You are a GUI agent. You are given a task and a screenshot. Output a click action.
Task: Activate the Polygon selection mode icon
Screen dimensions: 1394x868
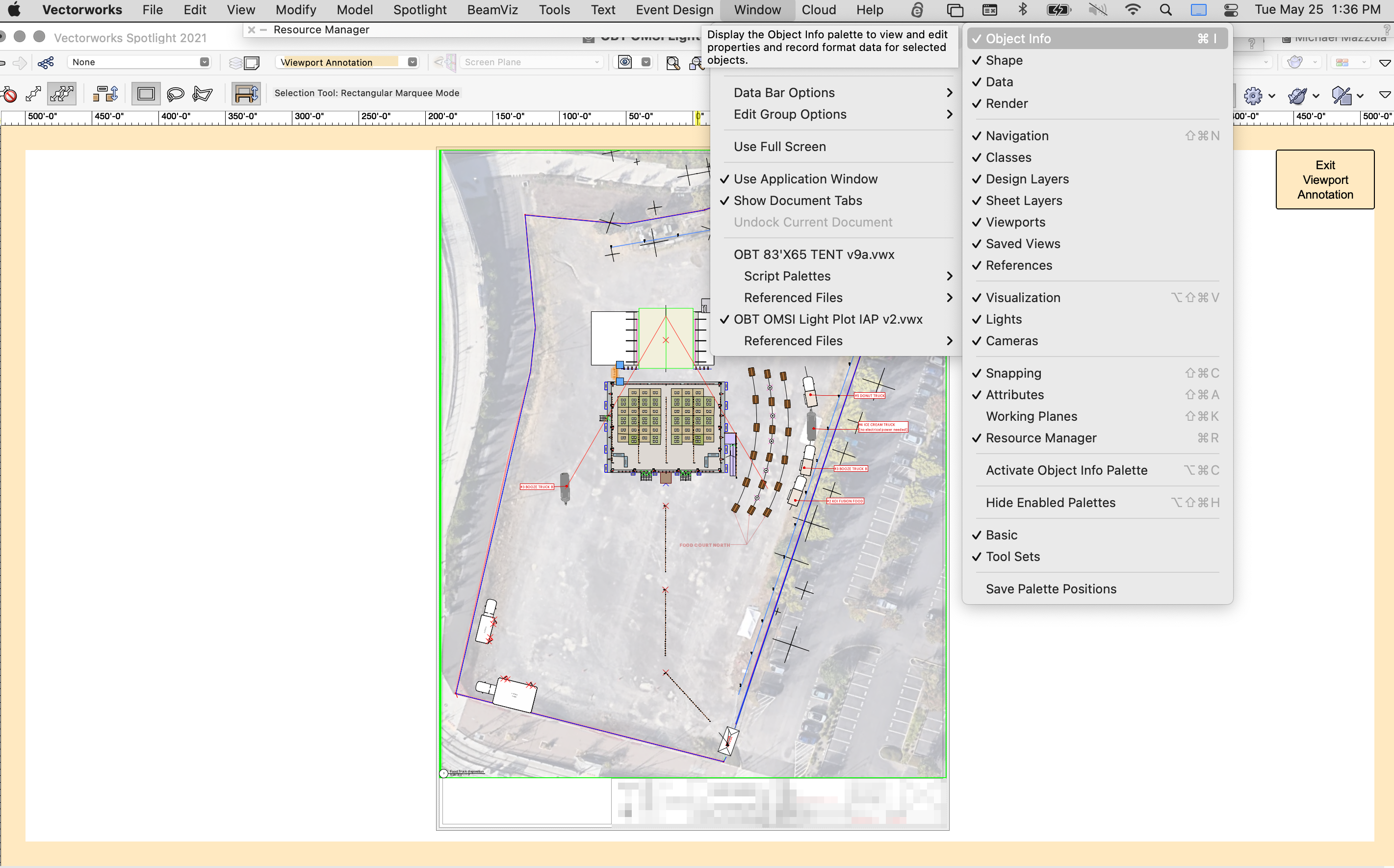(203, 94)
